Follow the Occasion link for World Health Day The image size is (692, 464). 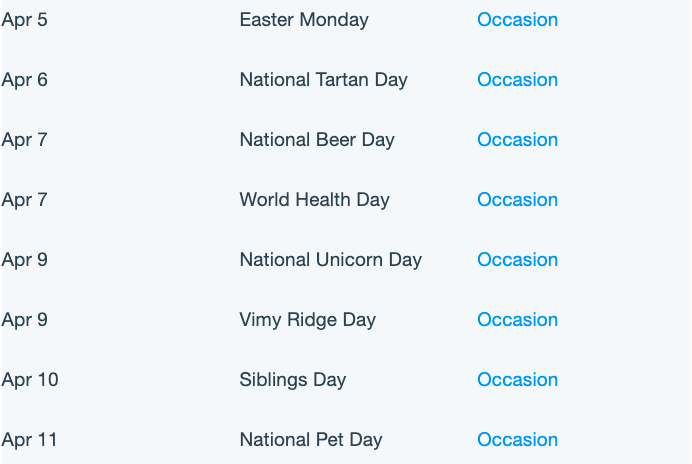point(517,200)
